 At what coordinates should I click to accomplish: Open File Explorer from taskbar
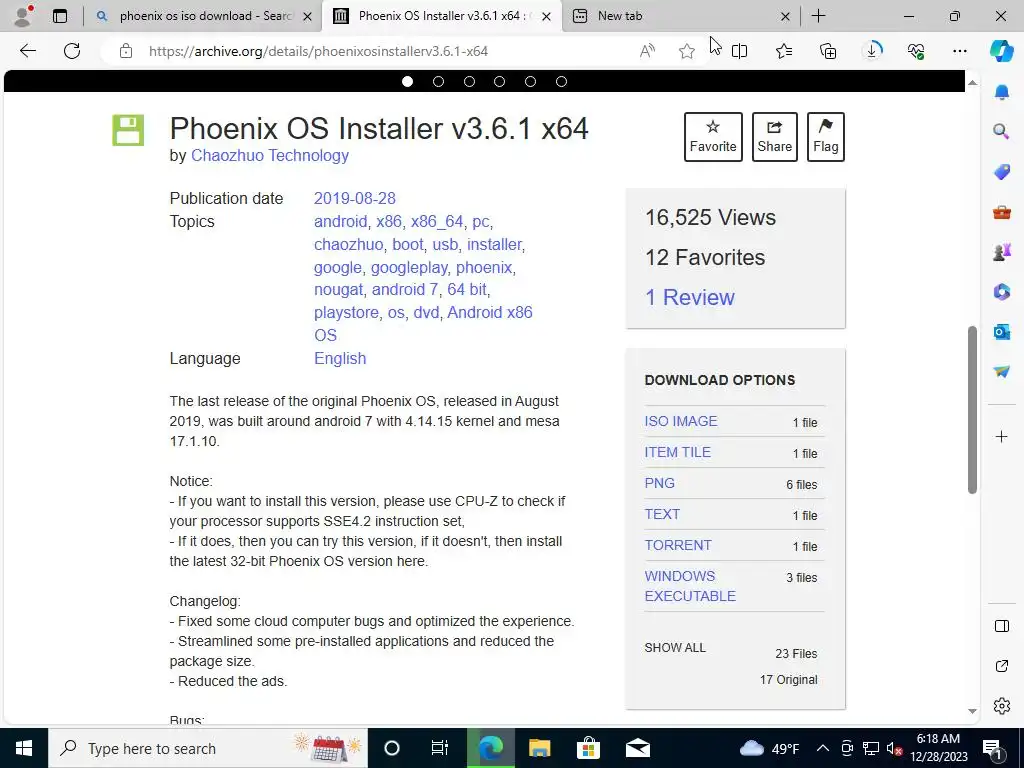[x=539, y=748]
